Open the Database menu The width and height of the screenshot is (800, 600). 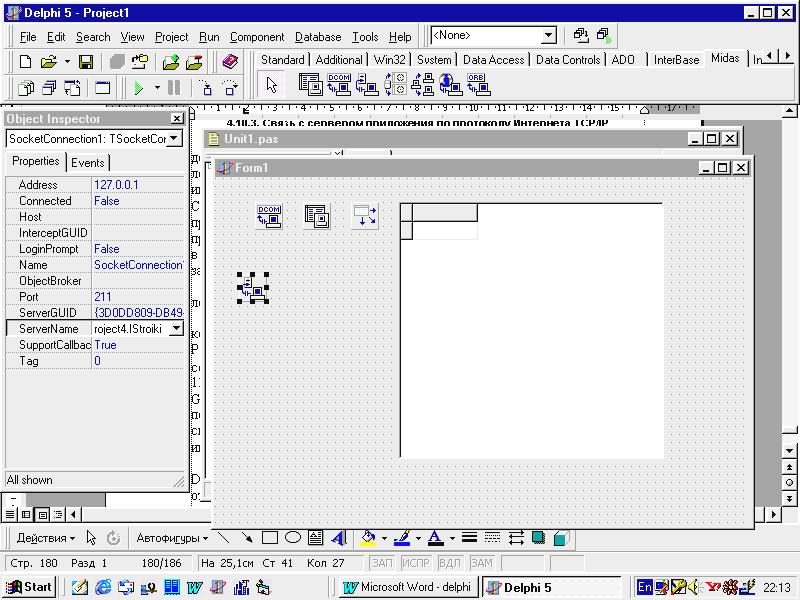(318, 37)
